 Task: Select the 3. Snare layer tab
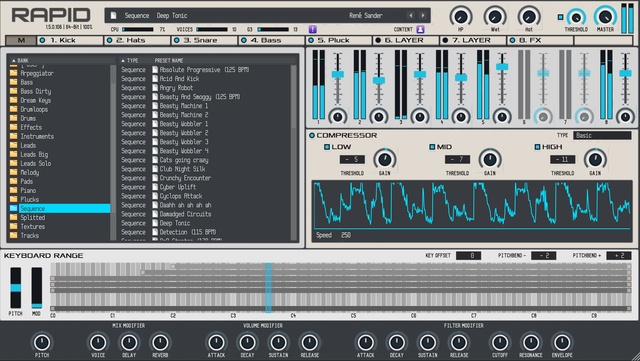tap(204, 40)
